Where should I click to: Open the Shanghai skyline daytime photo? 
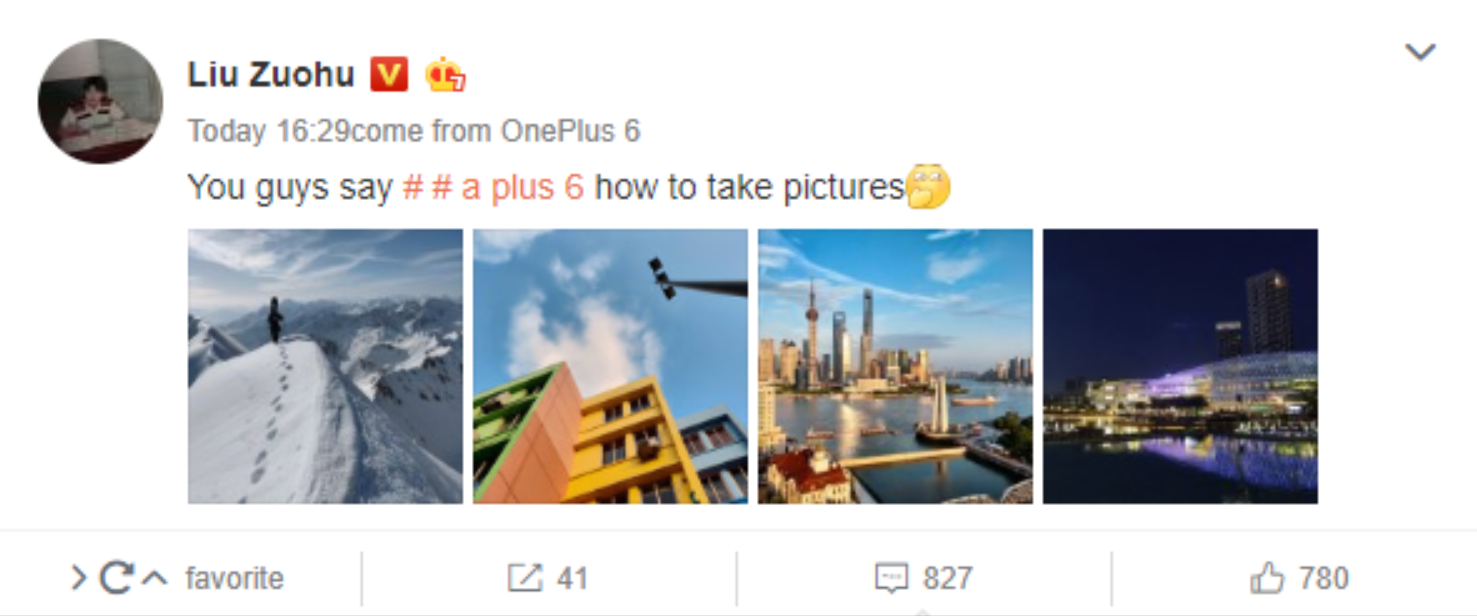click(x=895, y=366)
